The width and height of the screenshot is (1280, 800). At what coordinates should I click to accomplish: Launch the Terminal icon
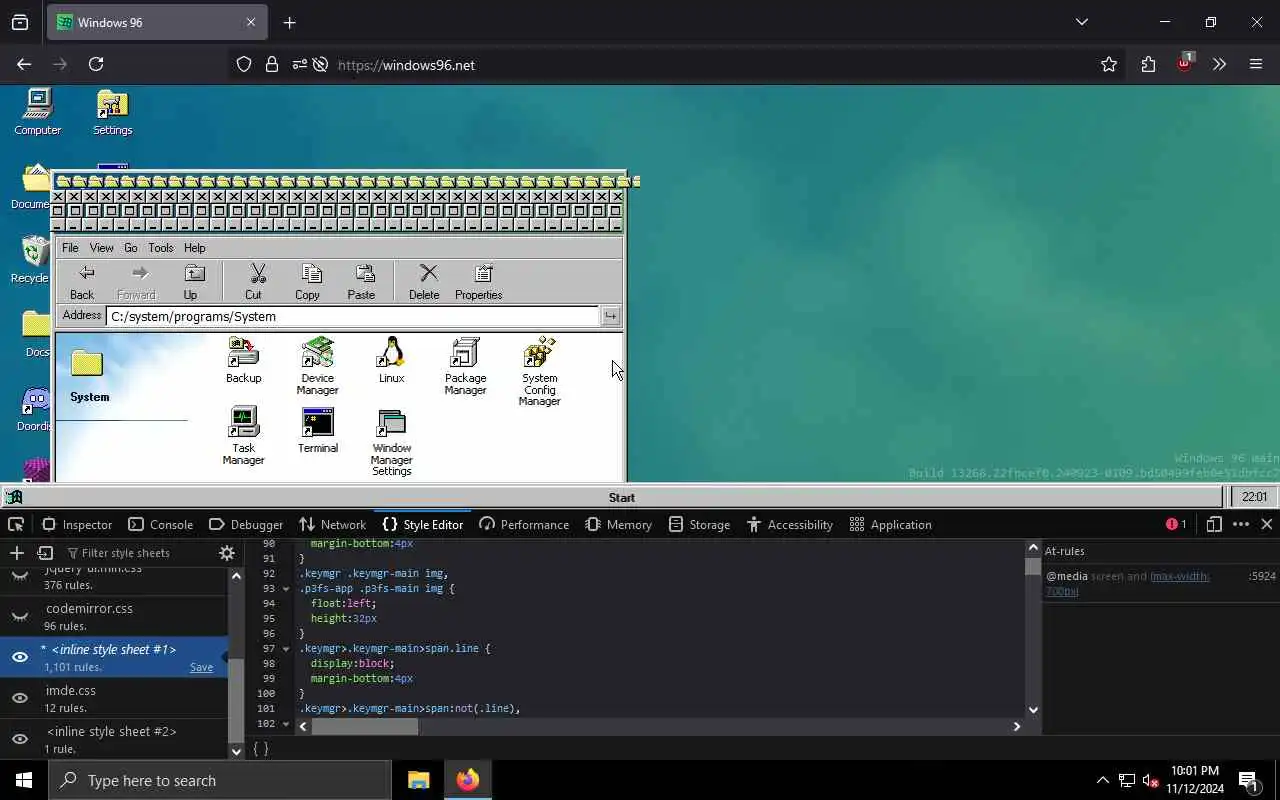[317, 430]
